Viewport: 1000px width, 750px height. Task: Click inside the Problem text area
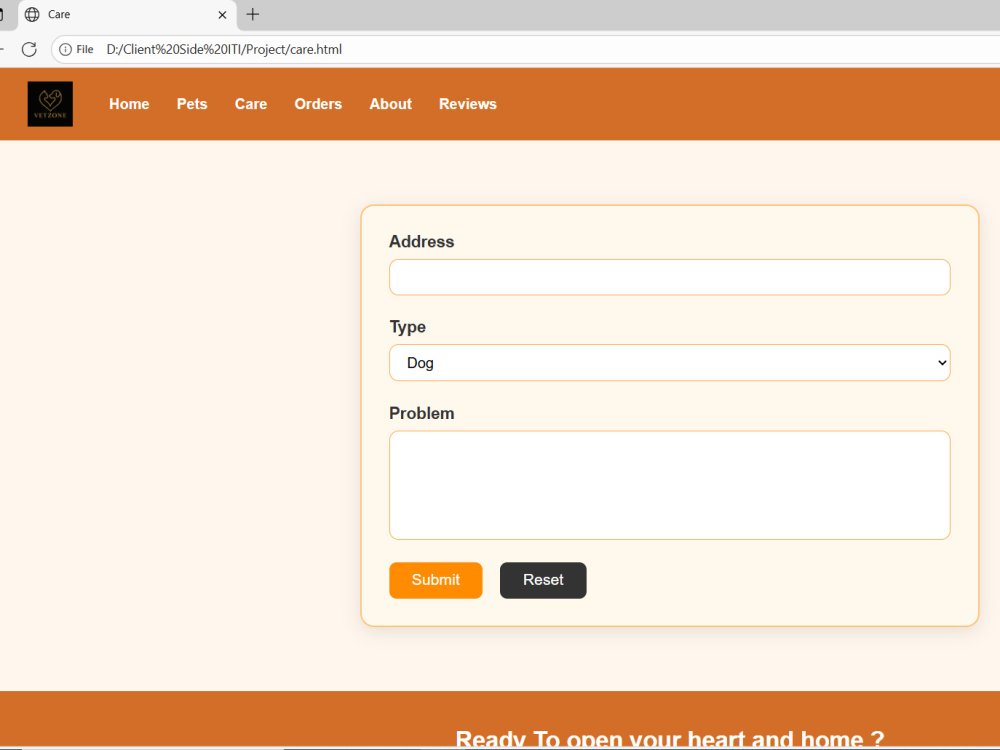(x=670, y=485)
